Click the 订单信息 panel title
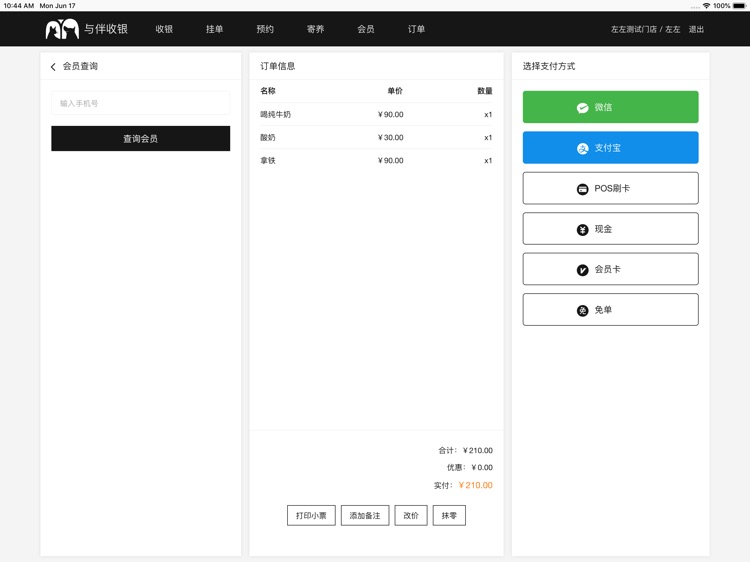 277,66
